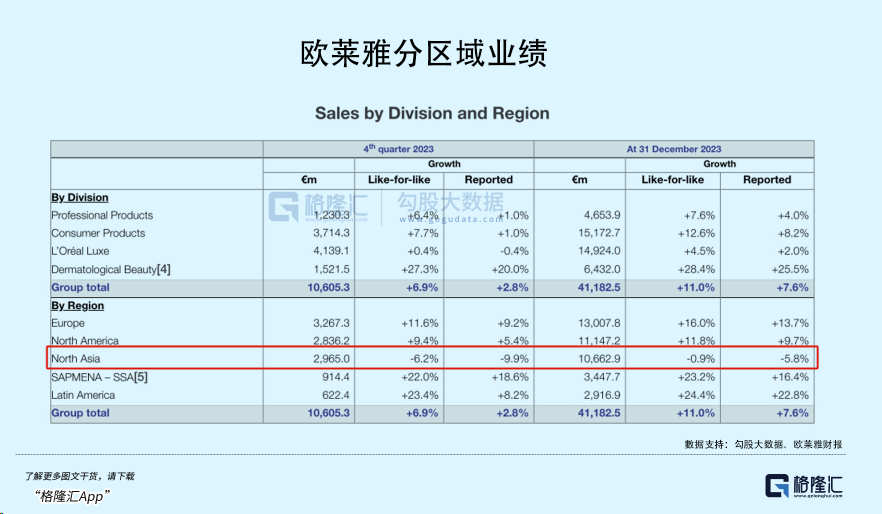Screen dimensions: 882x514
Task: Select the L'Oréal Luxe row label
Action: pyautogui.click(x=80, y=251)
